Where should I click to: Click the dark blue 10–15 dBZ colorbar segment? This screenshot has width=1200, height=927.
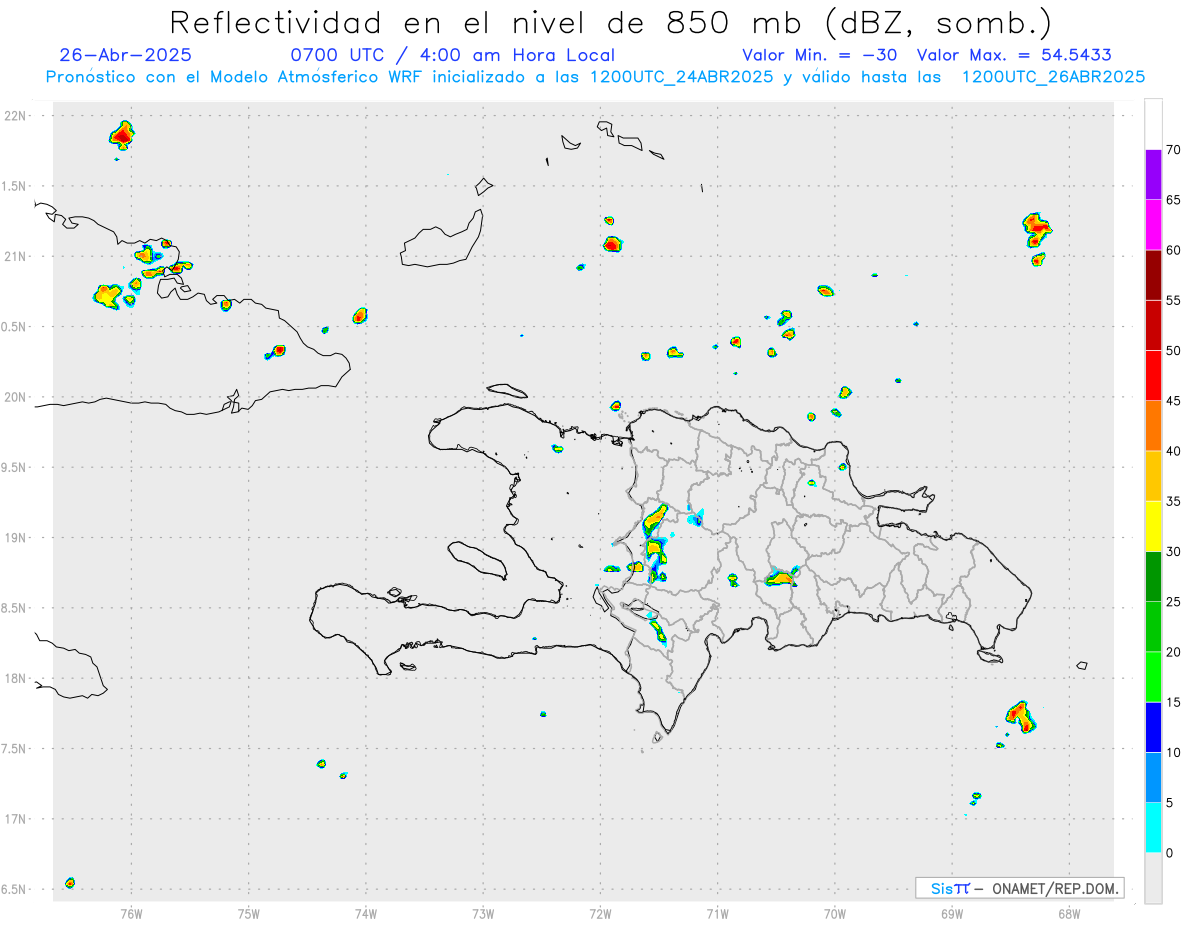1153,727
